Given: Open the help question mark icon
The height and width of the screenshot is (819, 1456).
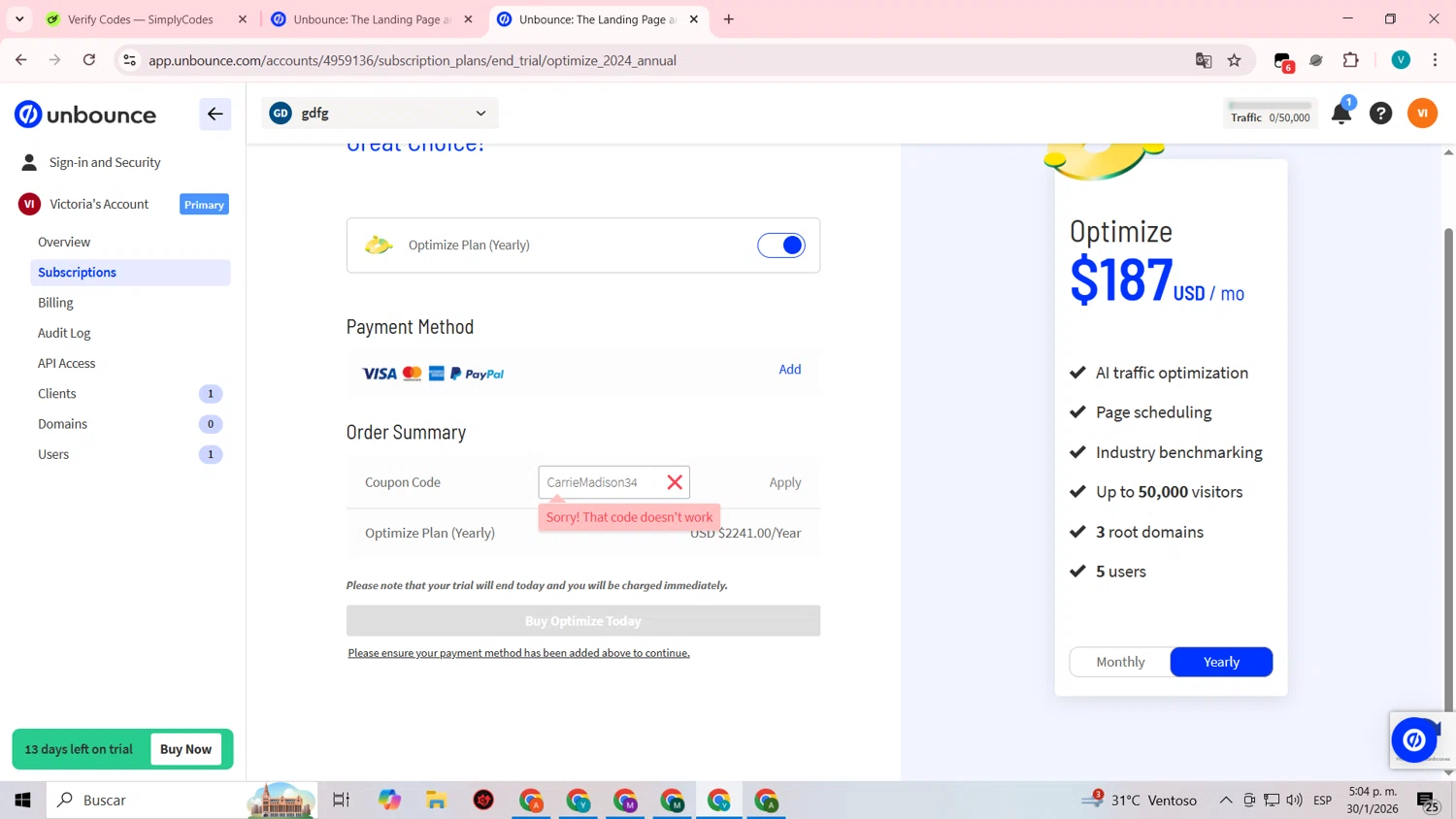Looking at the screenshot, I should tap(1380, 114).
